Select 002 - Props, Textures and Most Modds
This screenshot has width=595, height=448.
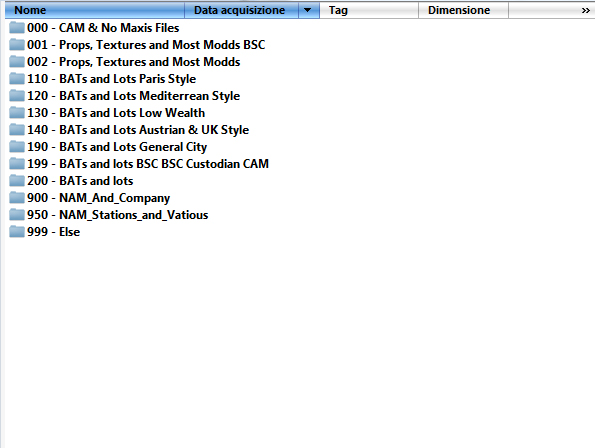coord(134,62)
